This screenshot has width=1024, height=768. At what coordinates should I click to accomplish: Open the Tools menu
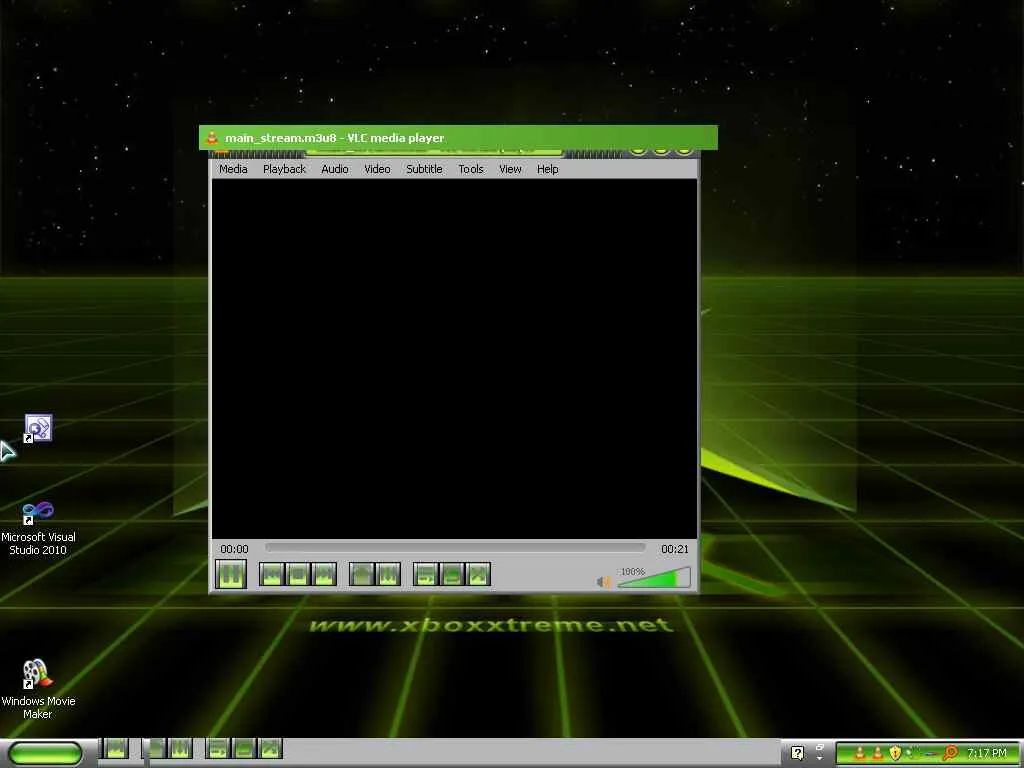[x=471, y=169]
